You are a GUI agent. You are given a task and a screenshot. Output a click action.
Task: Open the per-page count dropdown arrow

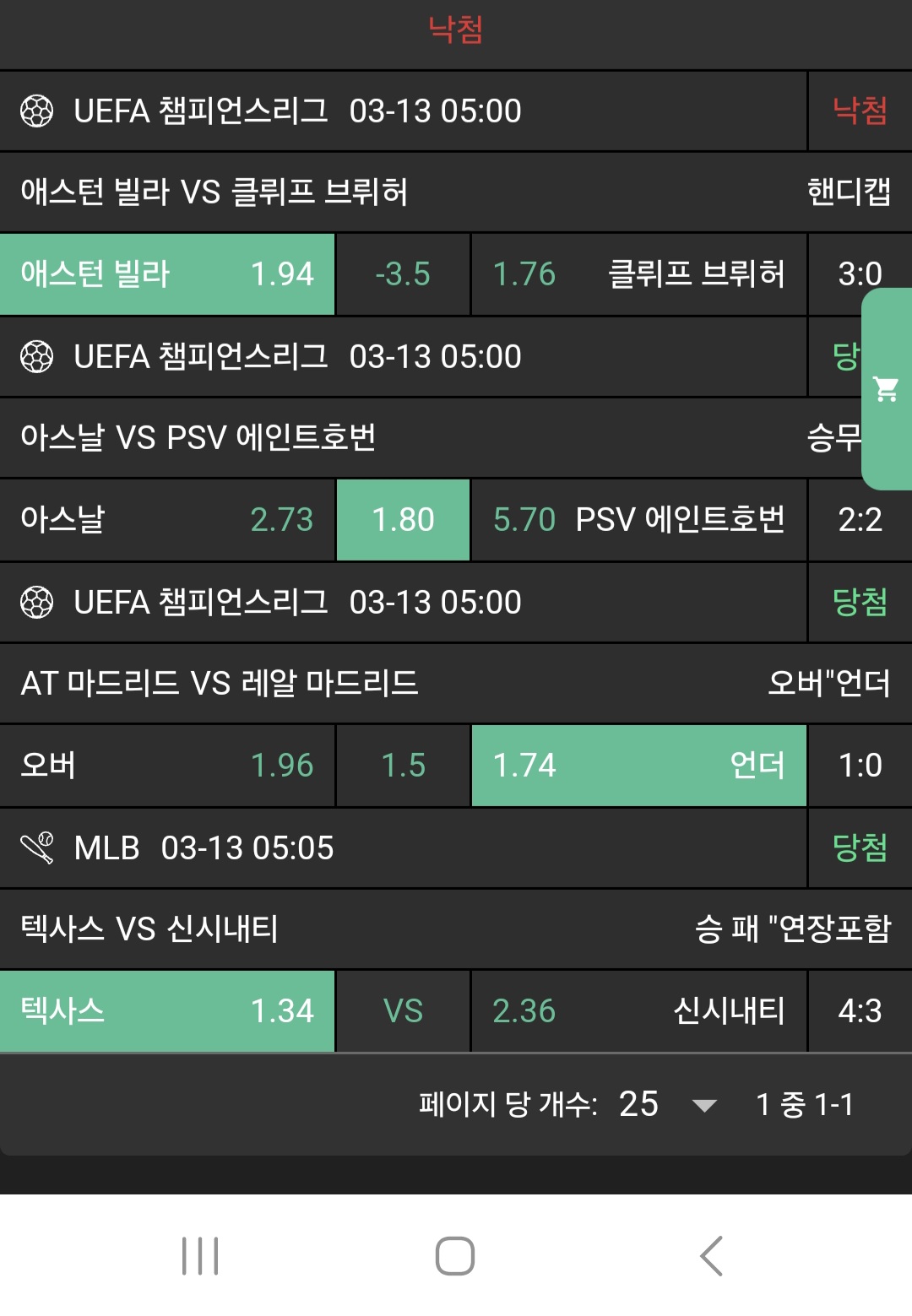pos(703,1105)
